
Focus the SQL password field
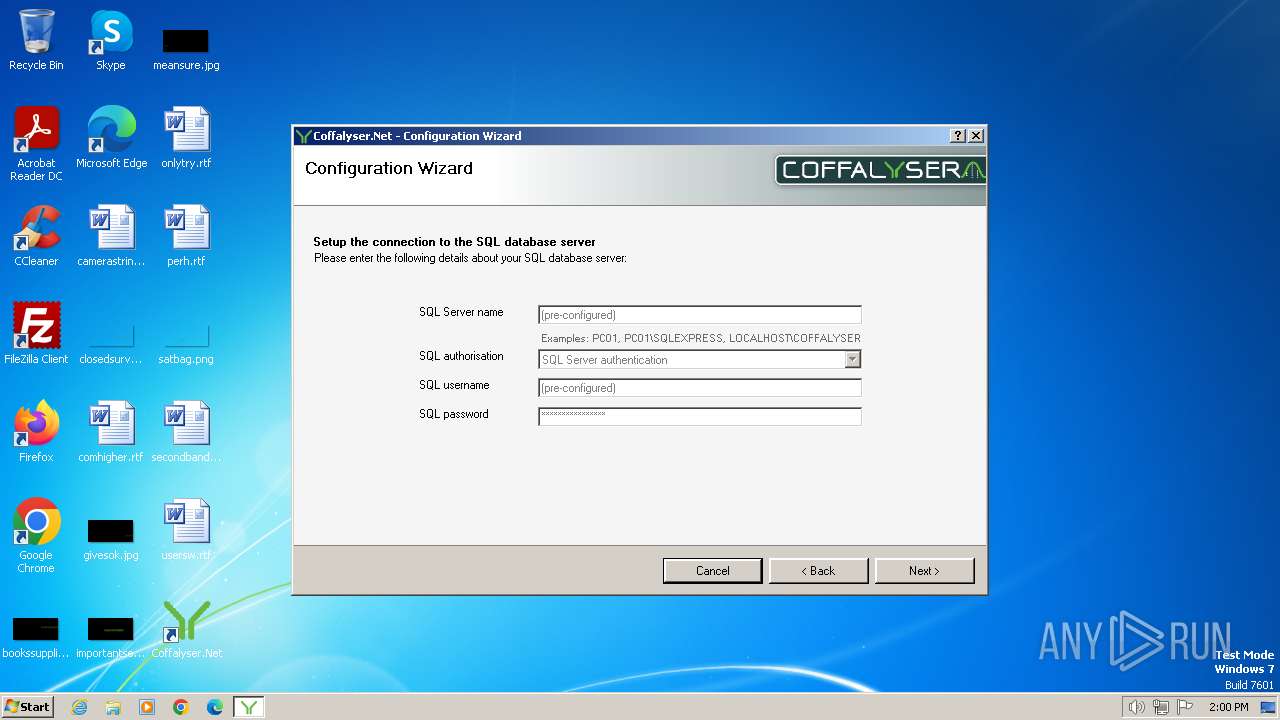(700, 416)
